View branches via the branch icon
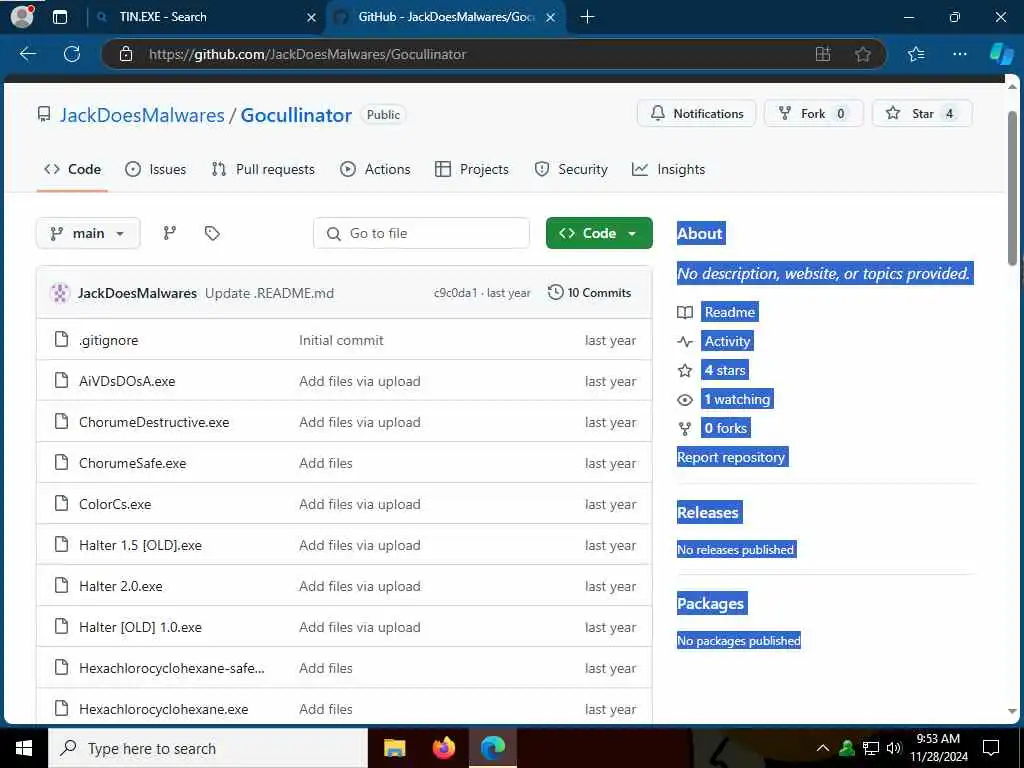Image resolution: width=1024 pixels, height=768 pixels. click(170, 233)
